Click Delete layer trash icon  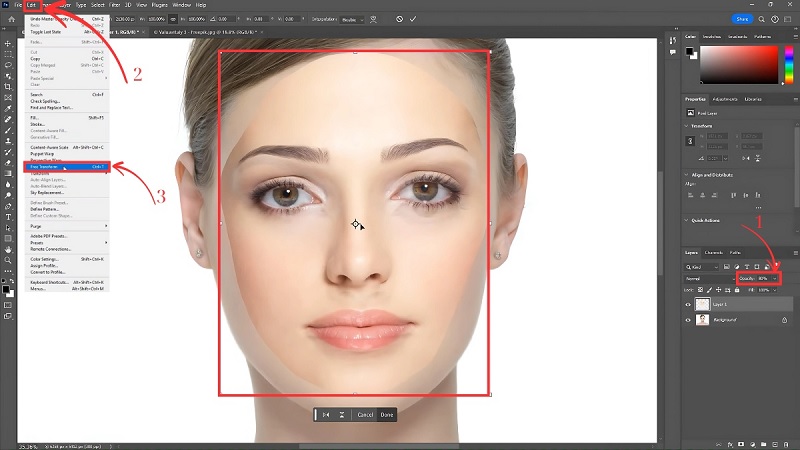click(x=786, y=444)
